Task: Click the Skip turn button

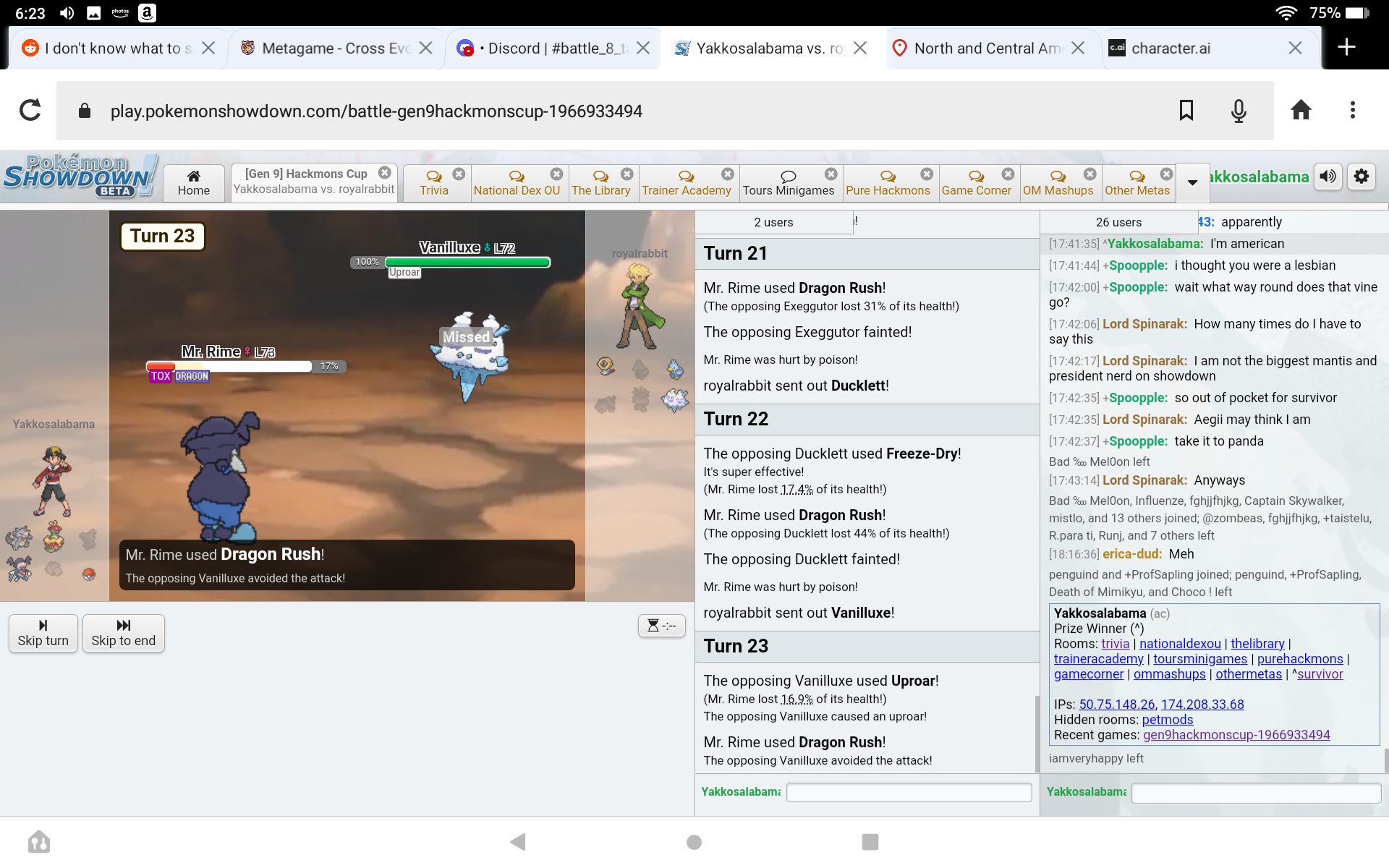Action: click(x=43, y=633)
